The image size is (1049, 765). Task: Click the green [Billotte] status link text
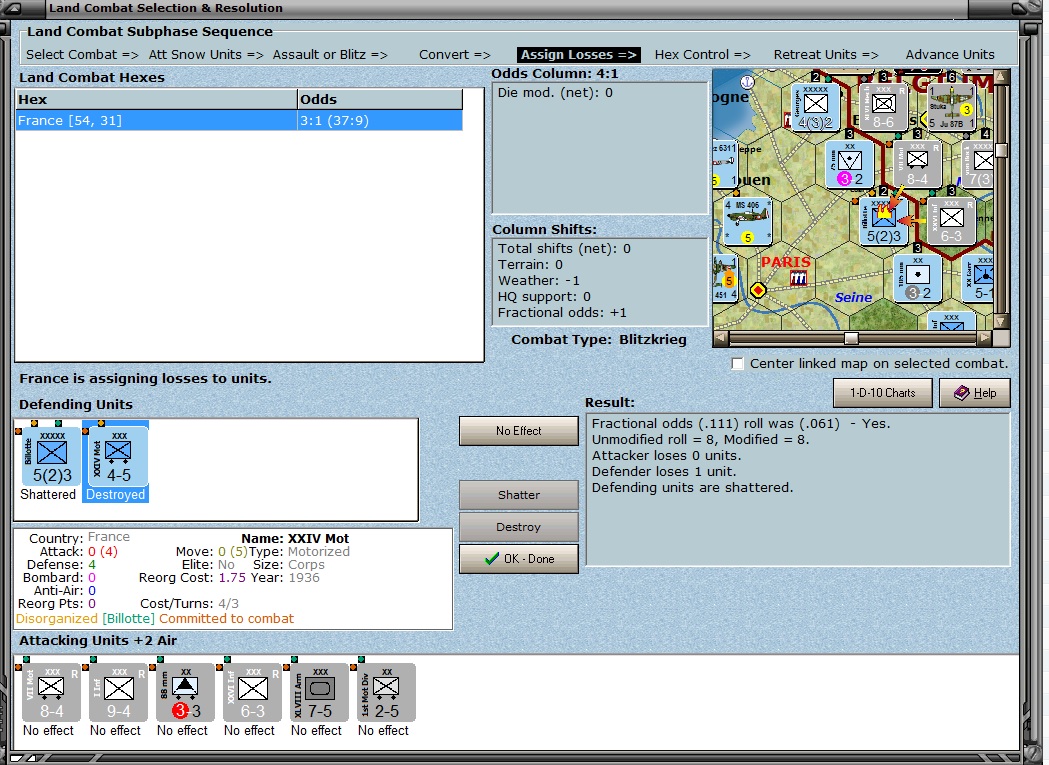[128, 619]
